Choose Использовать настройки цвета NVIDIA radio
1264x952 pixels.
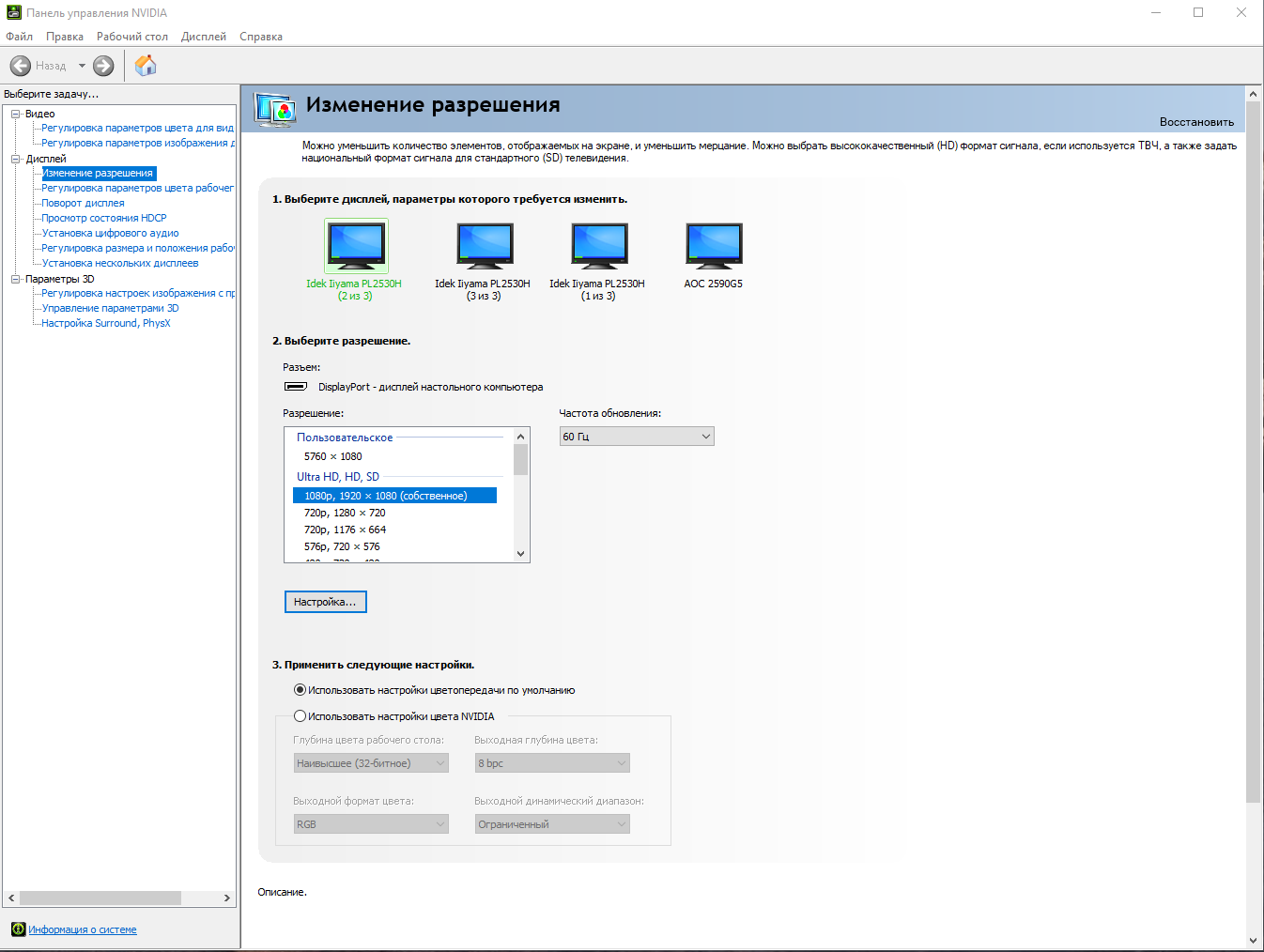tap(301, 716)
